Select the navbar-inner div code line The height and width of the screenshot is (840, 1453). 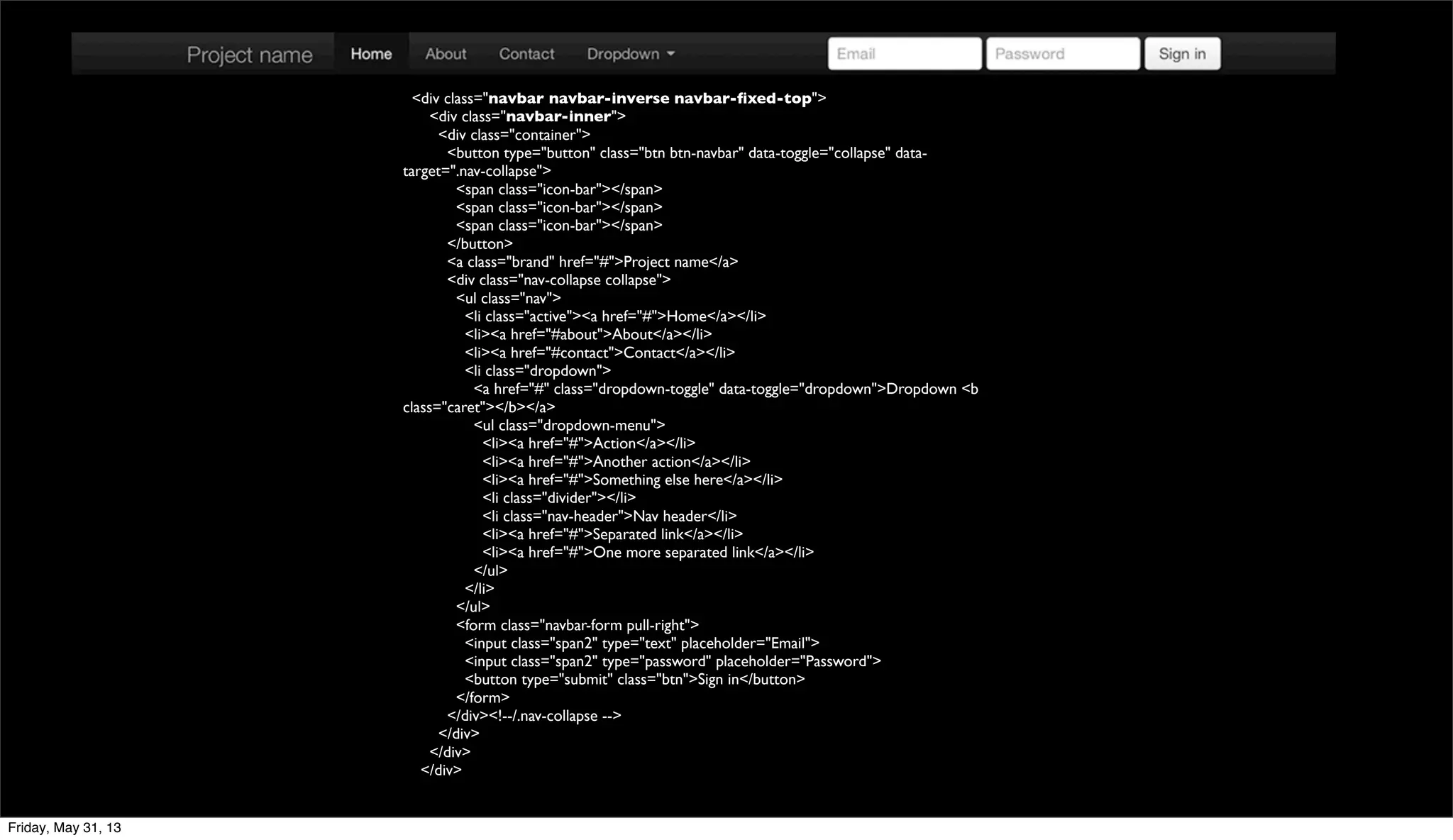coord(527,116)
